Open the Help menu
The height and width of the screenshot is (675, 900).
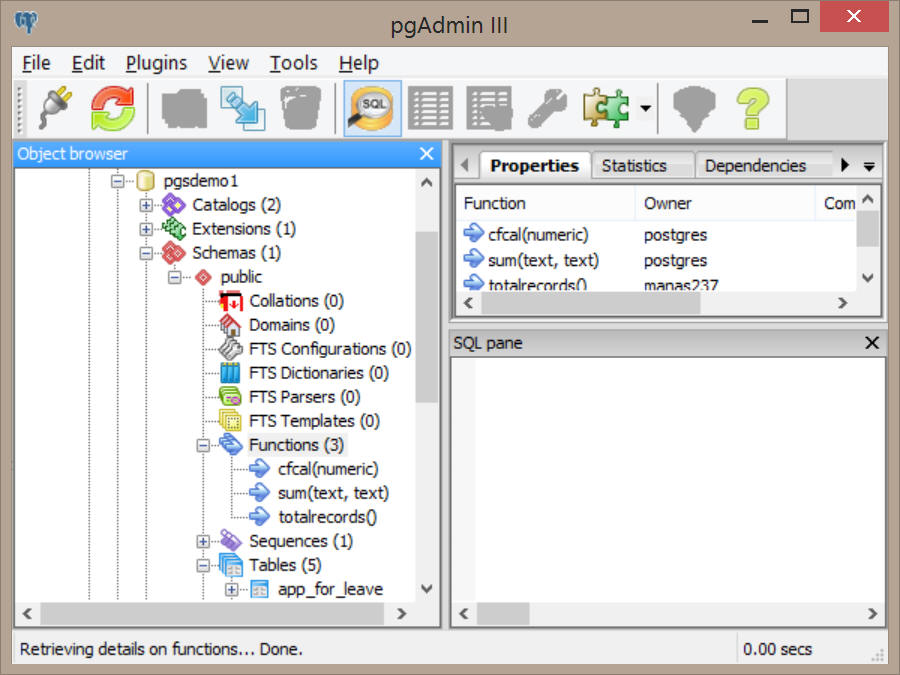tap(359, 63)
